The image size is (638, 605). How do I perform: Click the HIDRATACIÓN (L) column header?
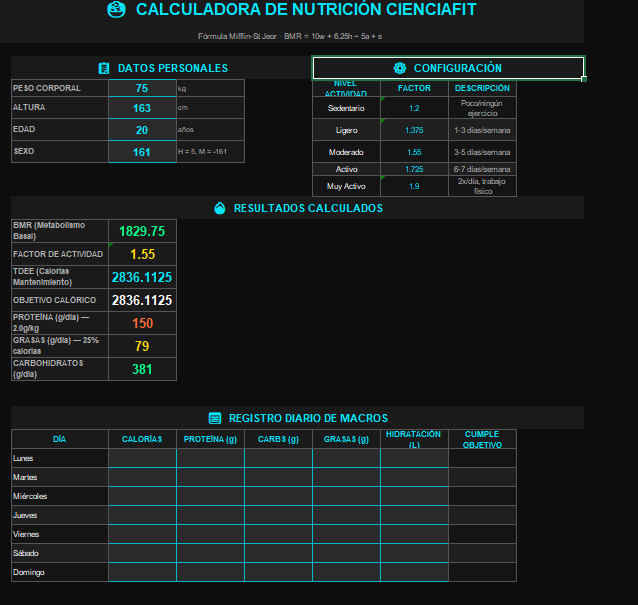tap(414, 439)
